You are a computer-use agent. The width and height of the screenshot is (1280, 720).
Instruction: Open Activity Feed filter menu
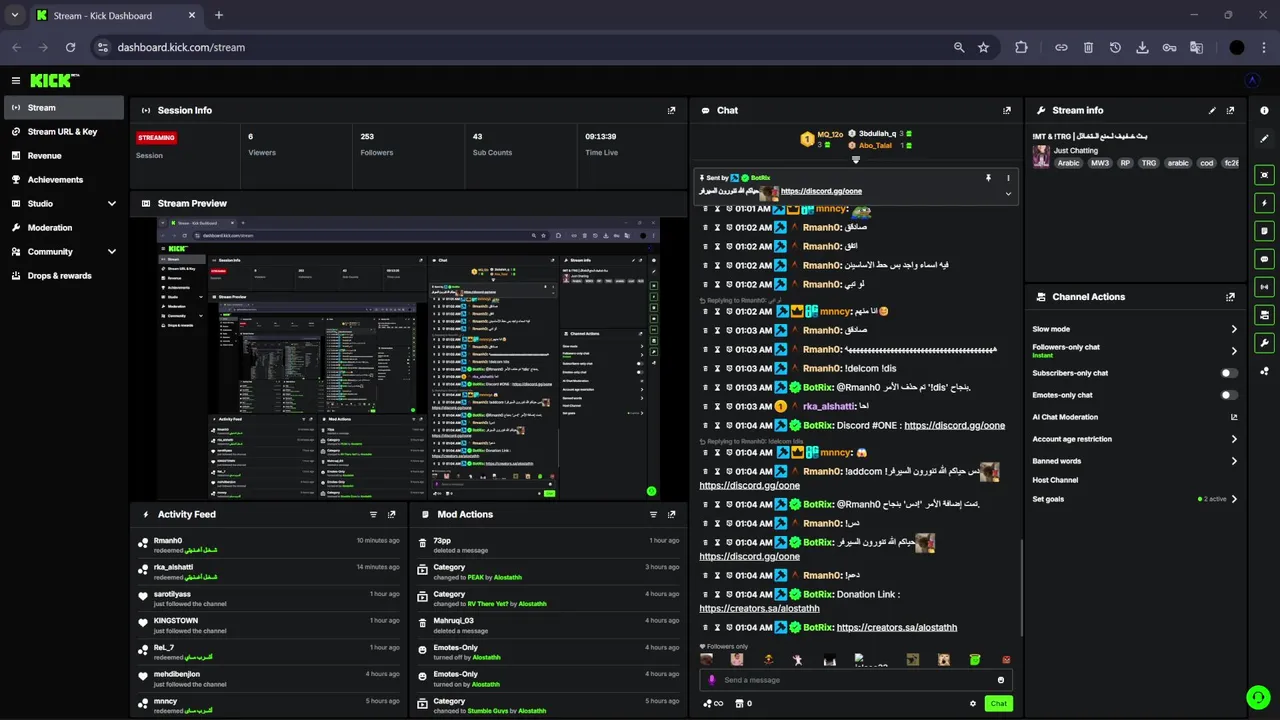[x=373, y=514]
